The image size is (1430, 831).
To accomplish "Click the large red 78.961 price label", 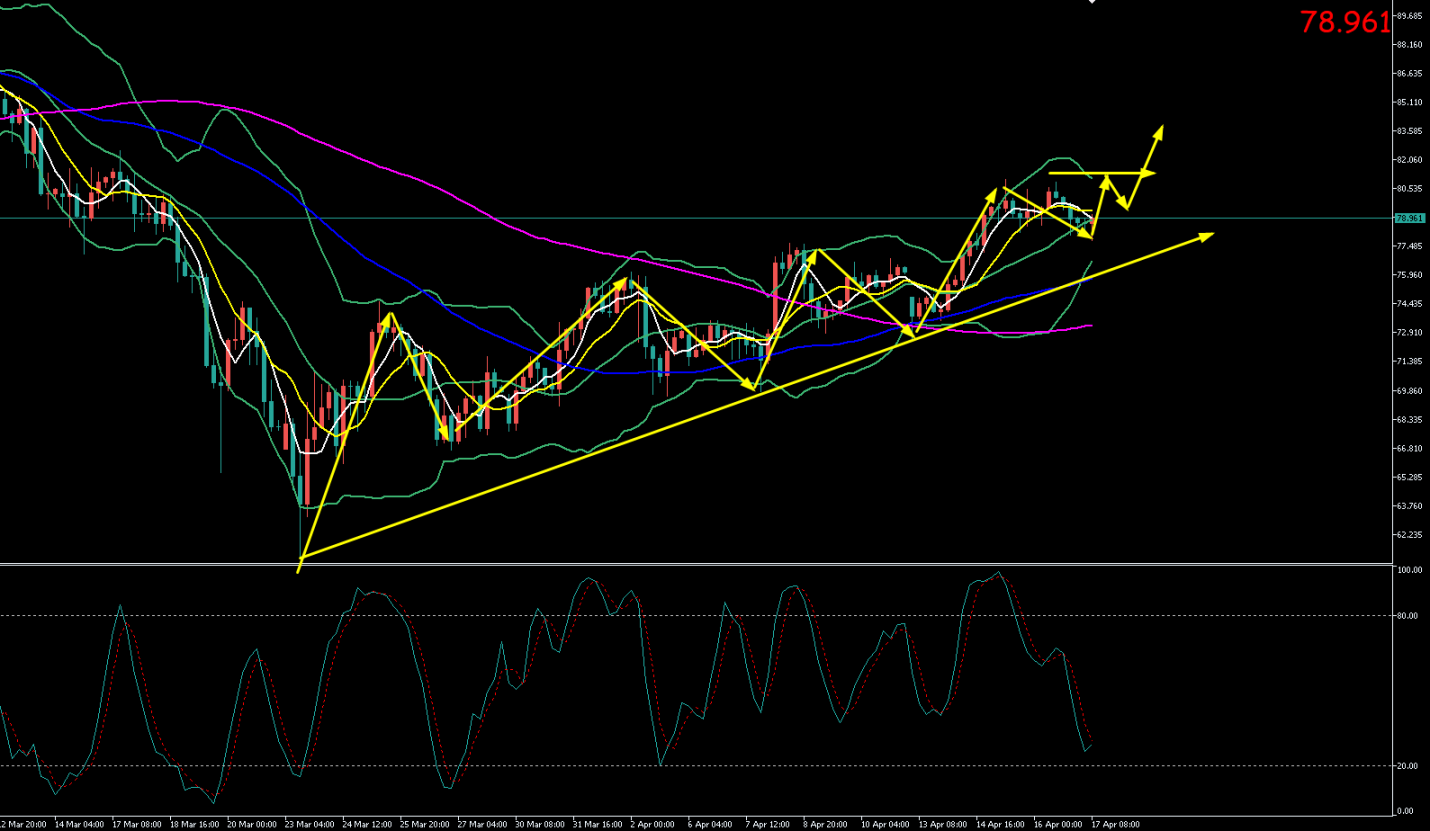I will coord(1344,23).
